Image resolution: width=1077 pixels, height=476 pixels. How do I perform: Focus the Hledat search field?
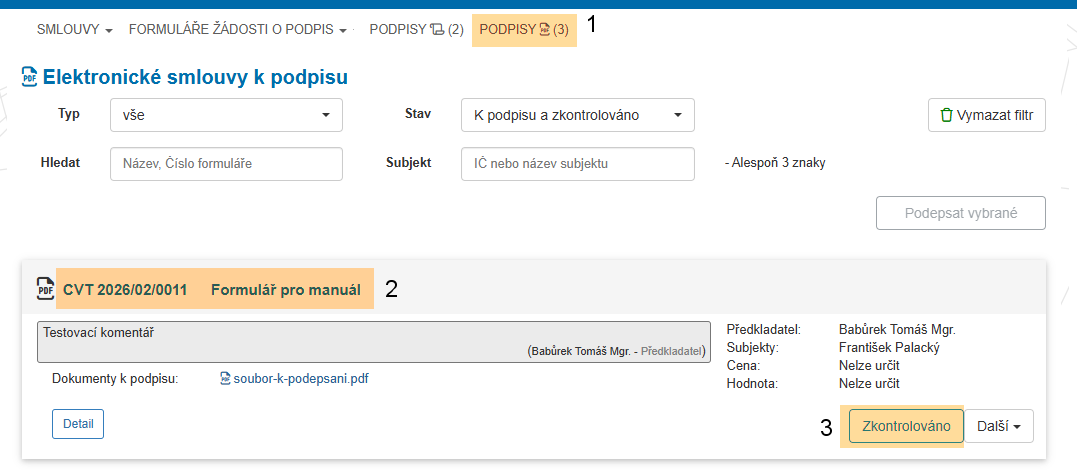coord(226,164)
